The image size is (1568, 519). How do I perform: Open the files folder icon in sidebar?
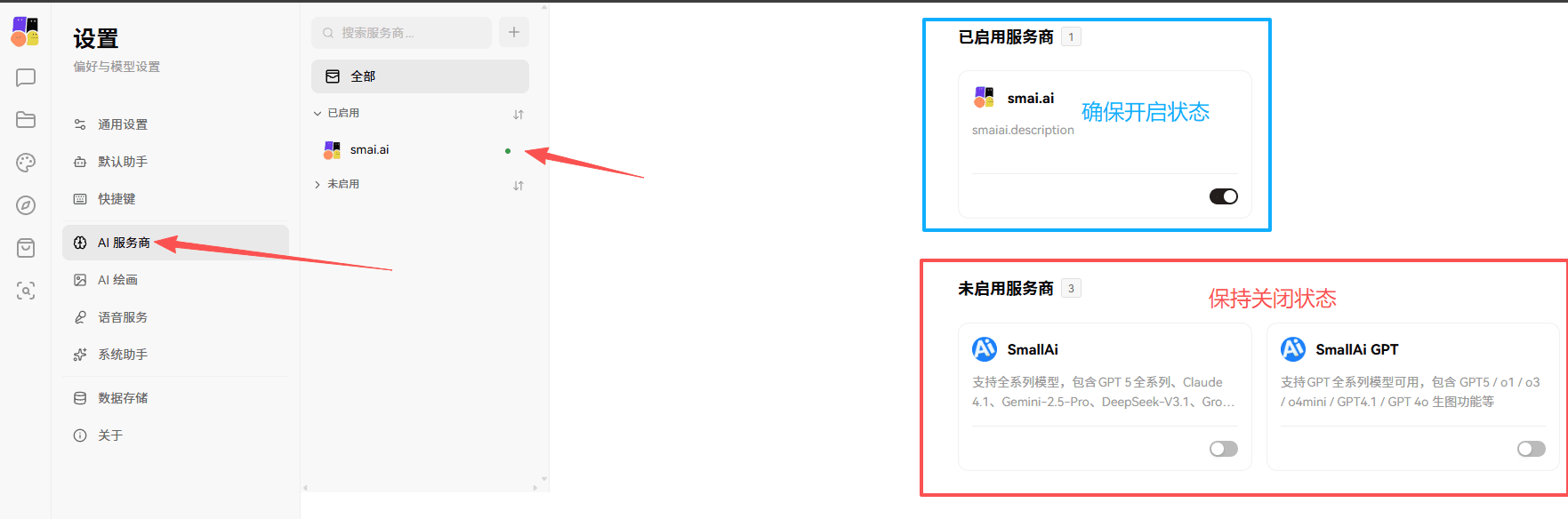tap(26, 120)
